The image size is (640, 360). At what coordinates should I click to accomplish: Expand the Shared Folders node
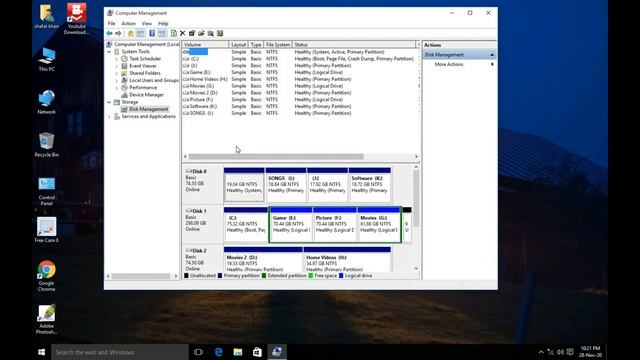(x=117, y=73)
